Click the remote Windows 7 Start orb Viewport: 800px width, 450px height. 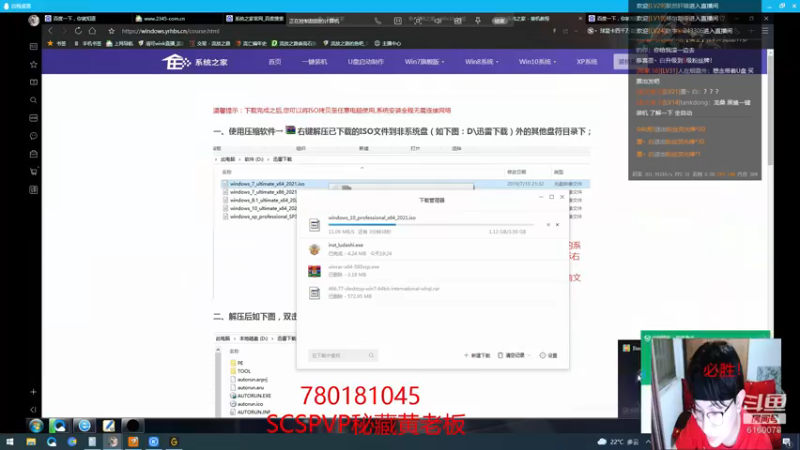click(x=36, y=426)
